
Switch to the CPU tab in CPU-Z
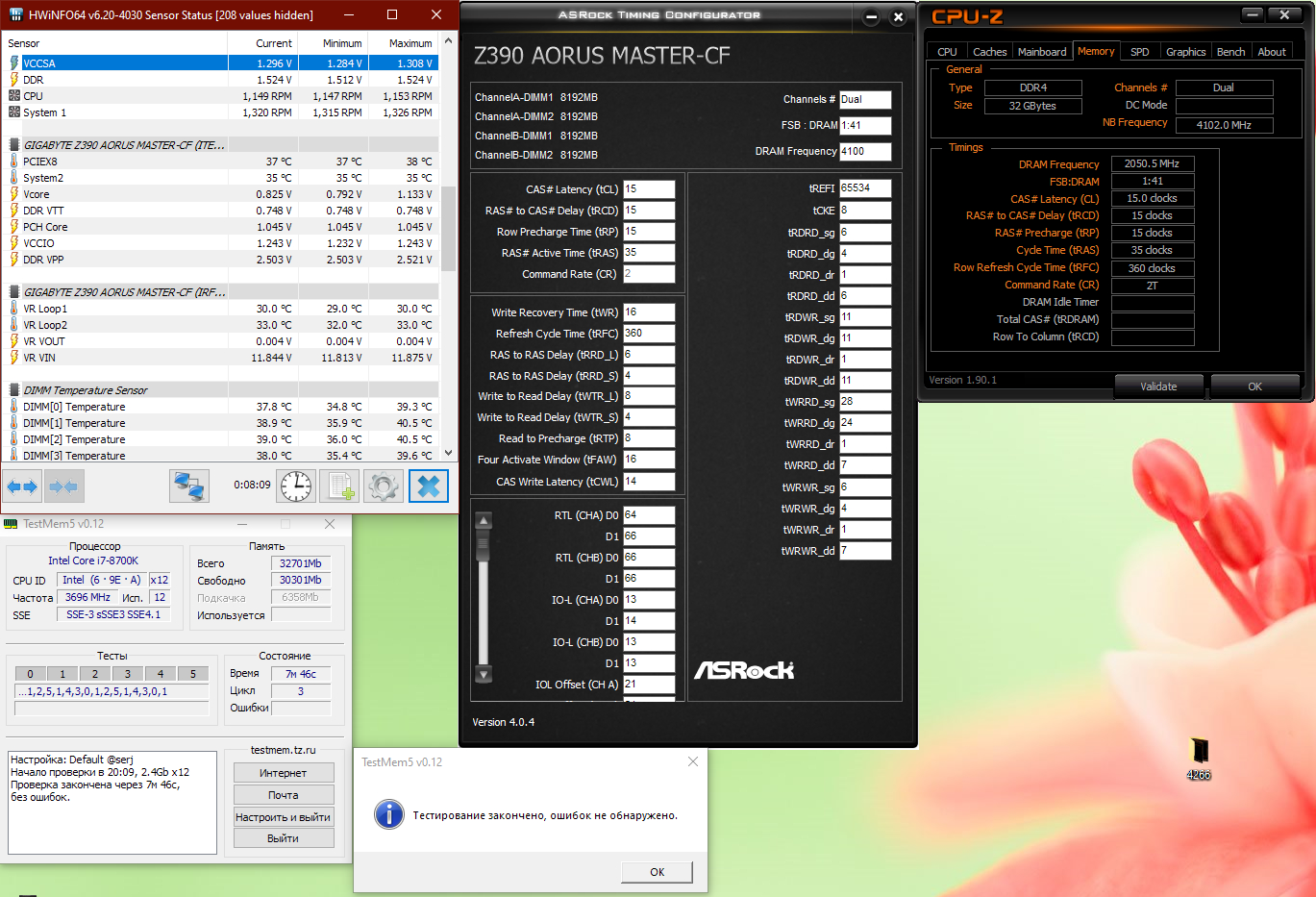[x=947, y=52]
